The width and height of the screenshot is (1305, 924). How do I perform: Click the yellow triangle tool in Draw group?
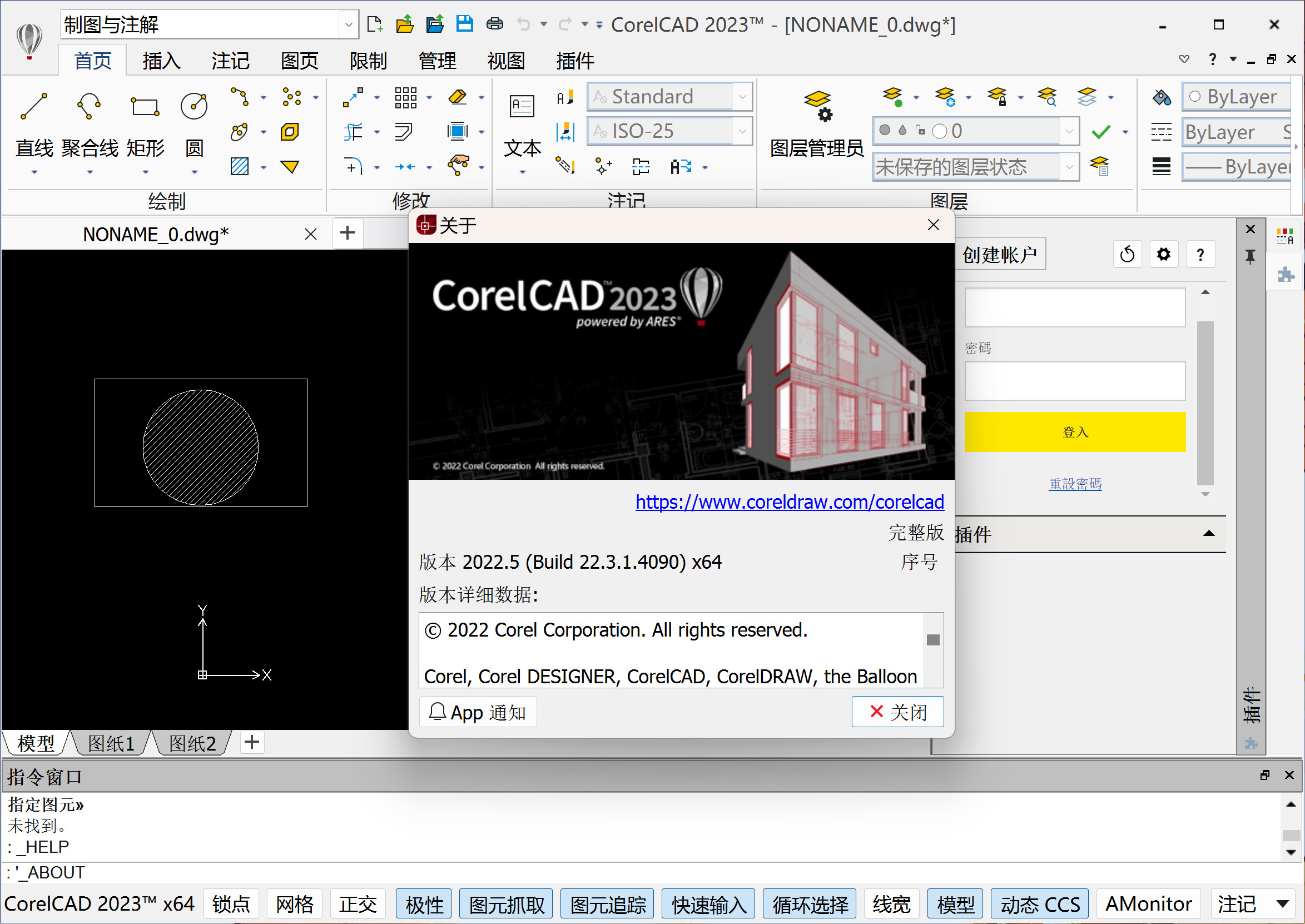tap(290, 167)
